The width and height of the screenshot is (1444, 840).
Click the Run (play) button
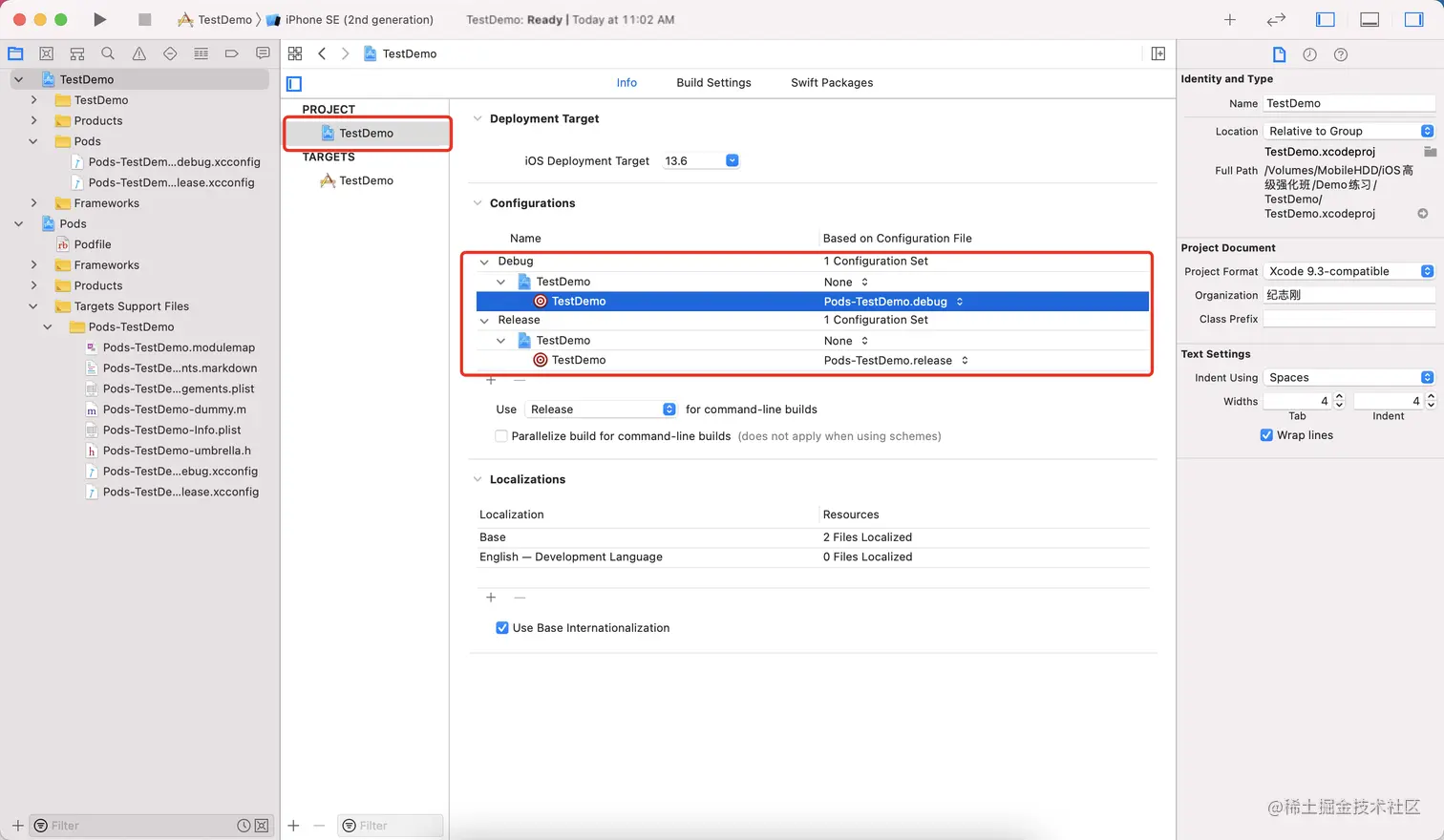pos(99,19)
